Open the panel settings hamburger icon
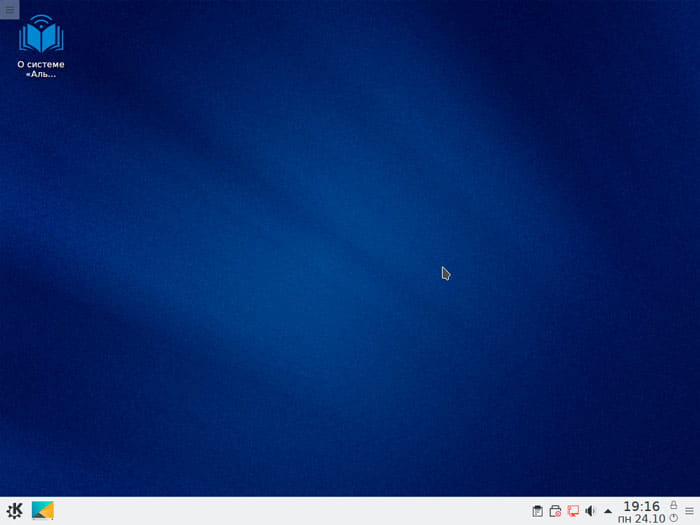 click(x=690, y=511)
